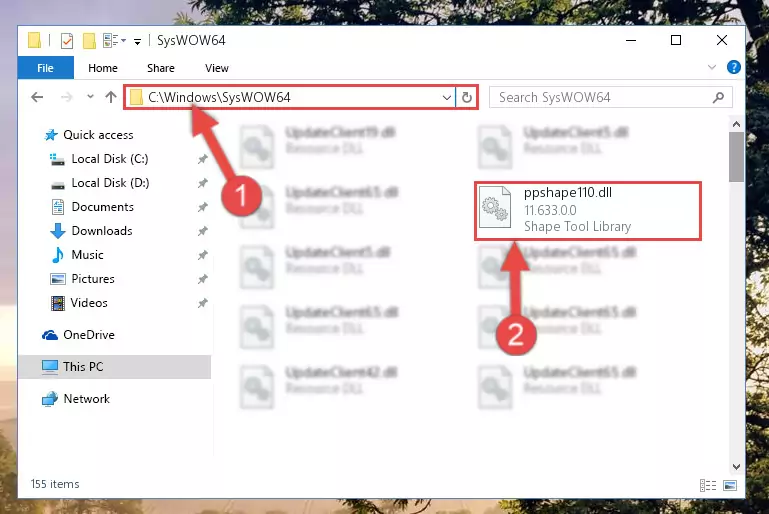This screenshot has width=769, height=514.
Task: Click the folder icon in the title bar
Action: (34, 40)
